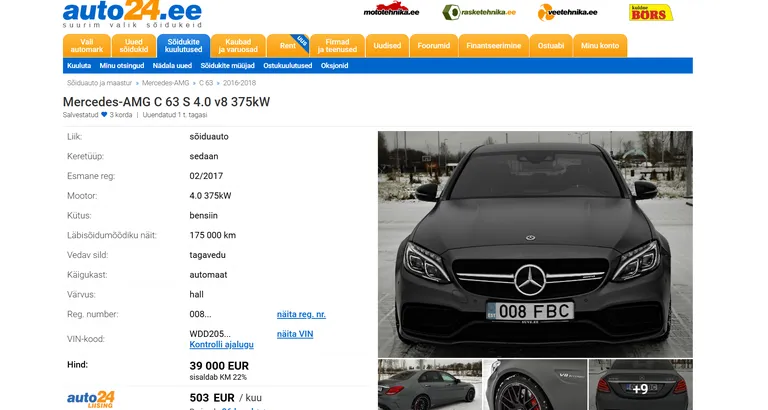
Task: Open Ostukuulutused submenu item
Action: pos(288,66)
